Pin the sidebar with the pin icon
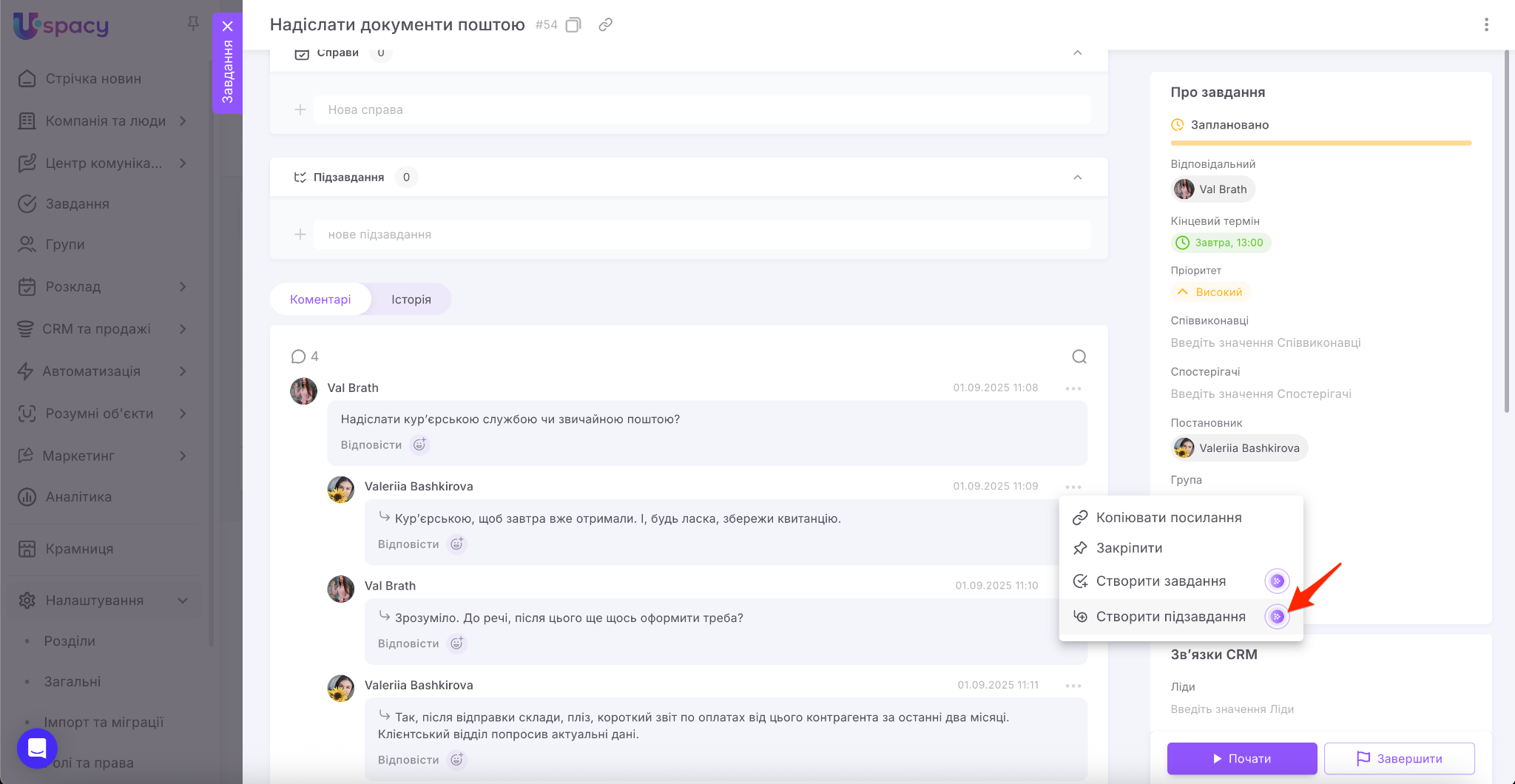 (x=193, y=24)
